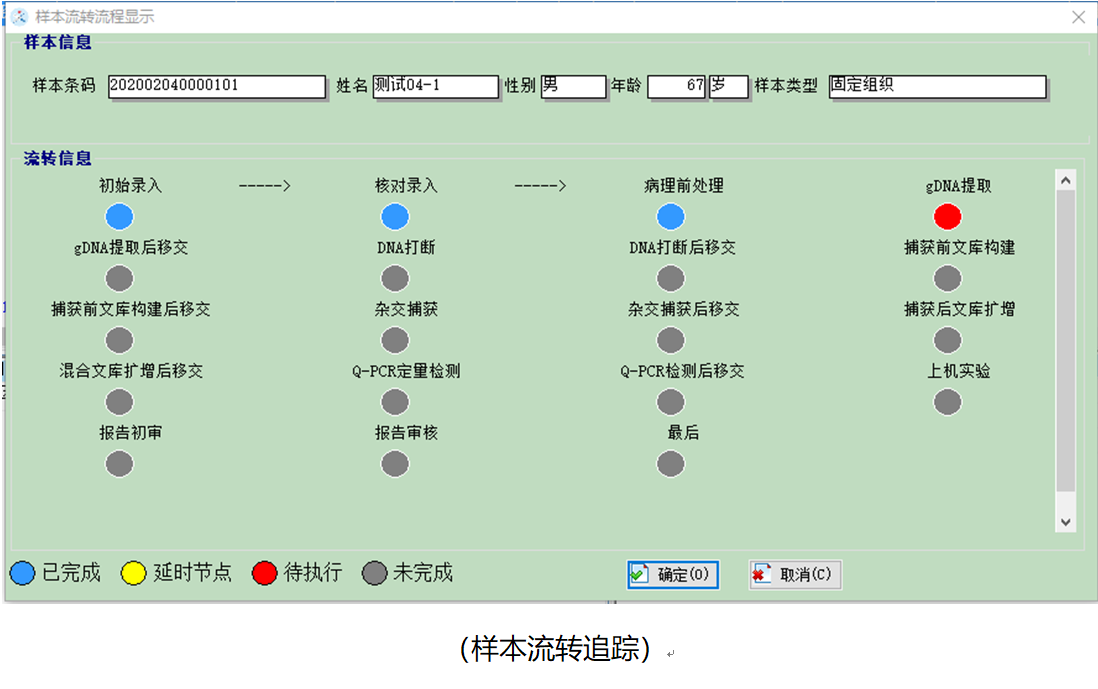Select the 报告审核 node circle

(x=394, y=463)
